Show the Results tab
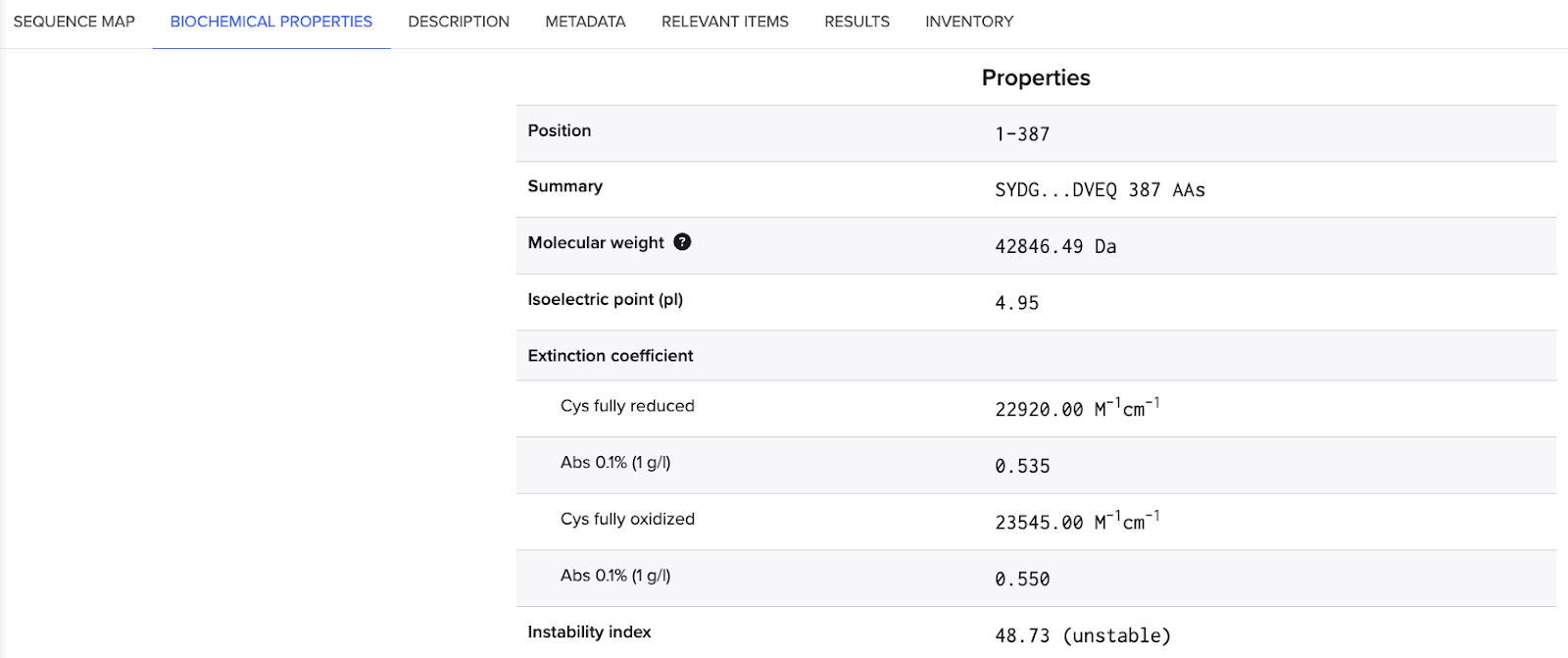 coord(857,22)
